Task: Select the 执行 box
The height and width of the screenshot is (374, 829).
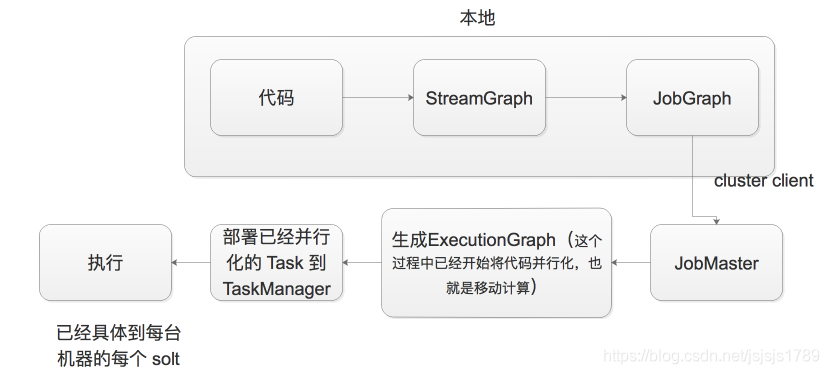Action: click(x=105, y=262)
